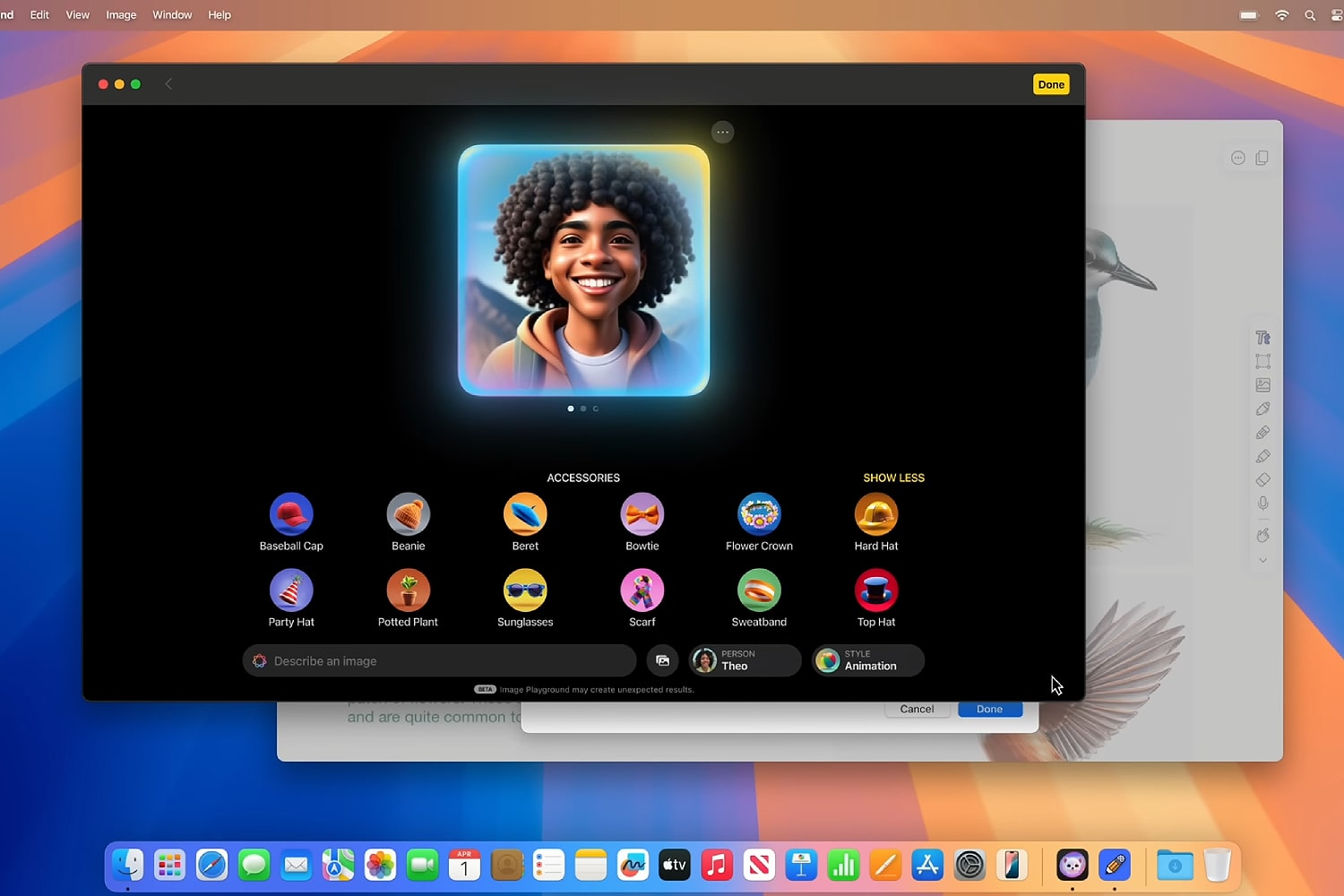Select the Scarf accessory
Image resolution: width=1344 pixels, height=896 pixels.
point(642,588)
